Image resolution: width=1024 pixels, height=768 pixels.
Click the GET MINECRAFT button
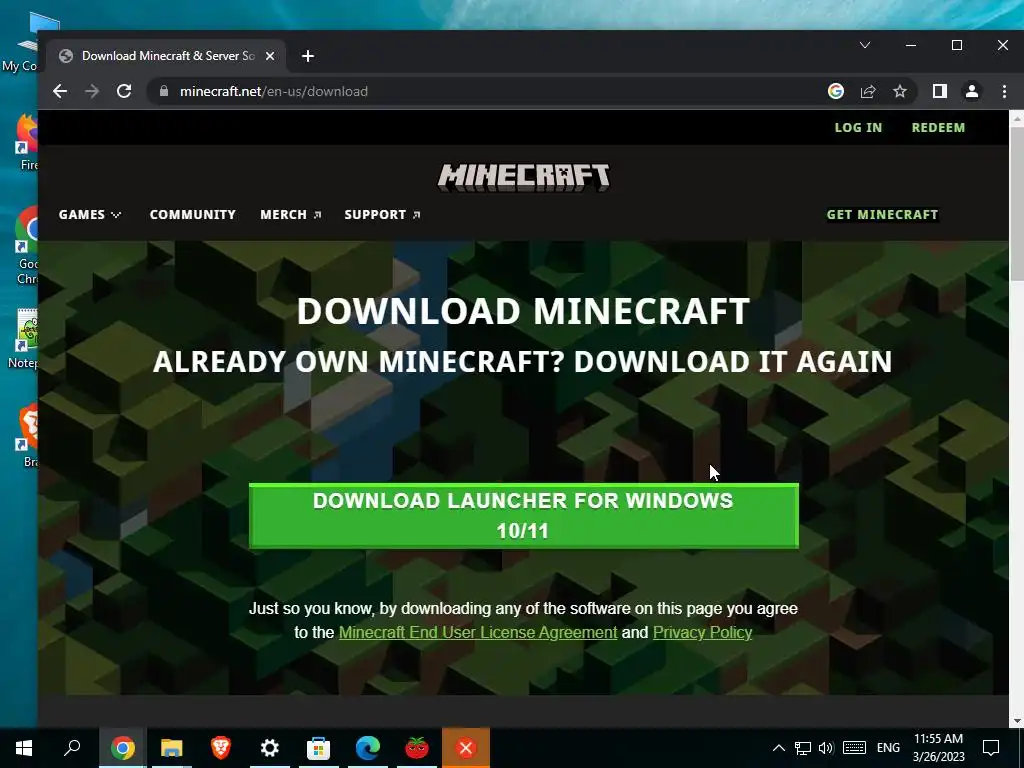click(882, 214)
